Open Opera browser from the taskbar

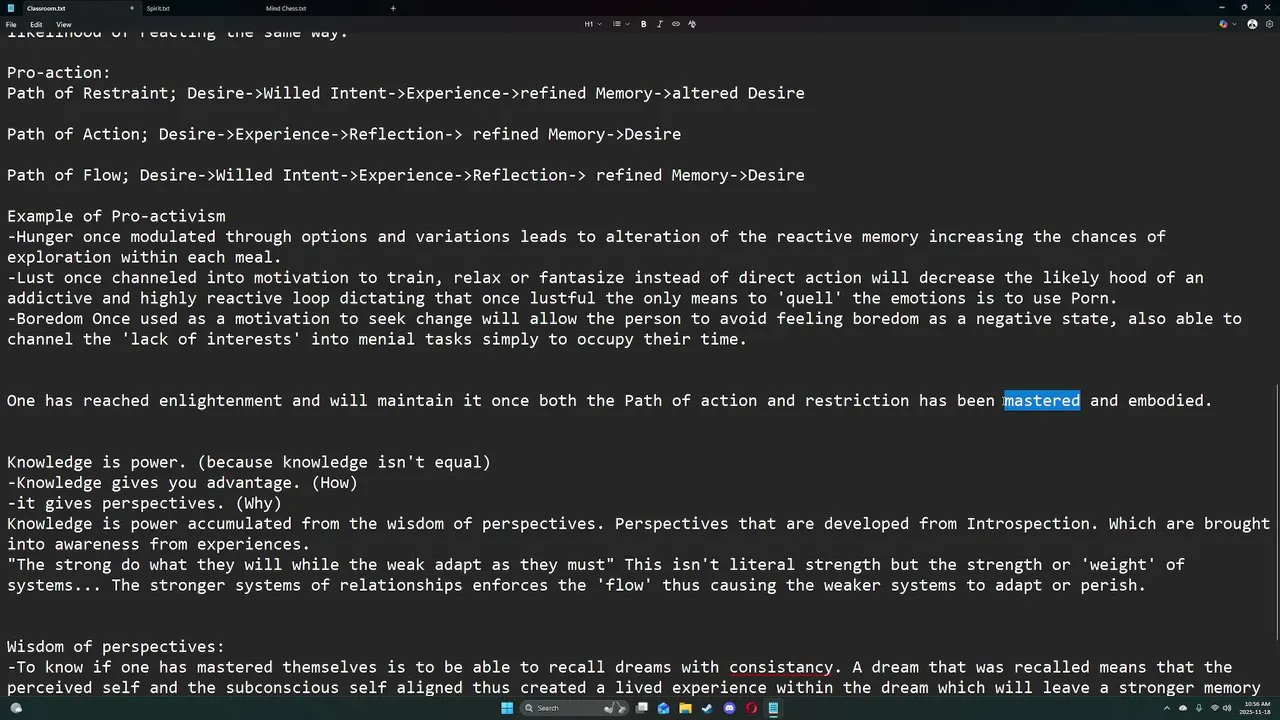(x=751, y=708)
